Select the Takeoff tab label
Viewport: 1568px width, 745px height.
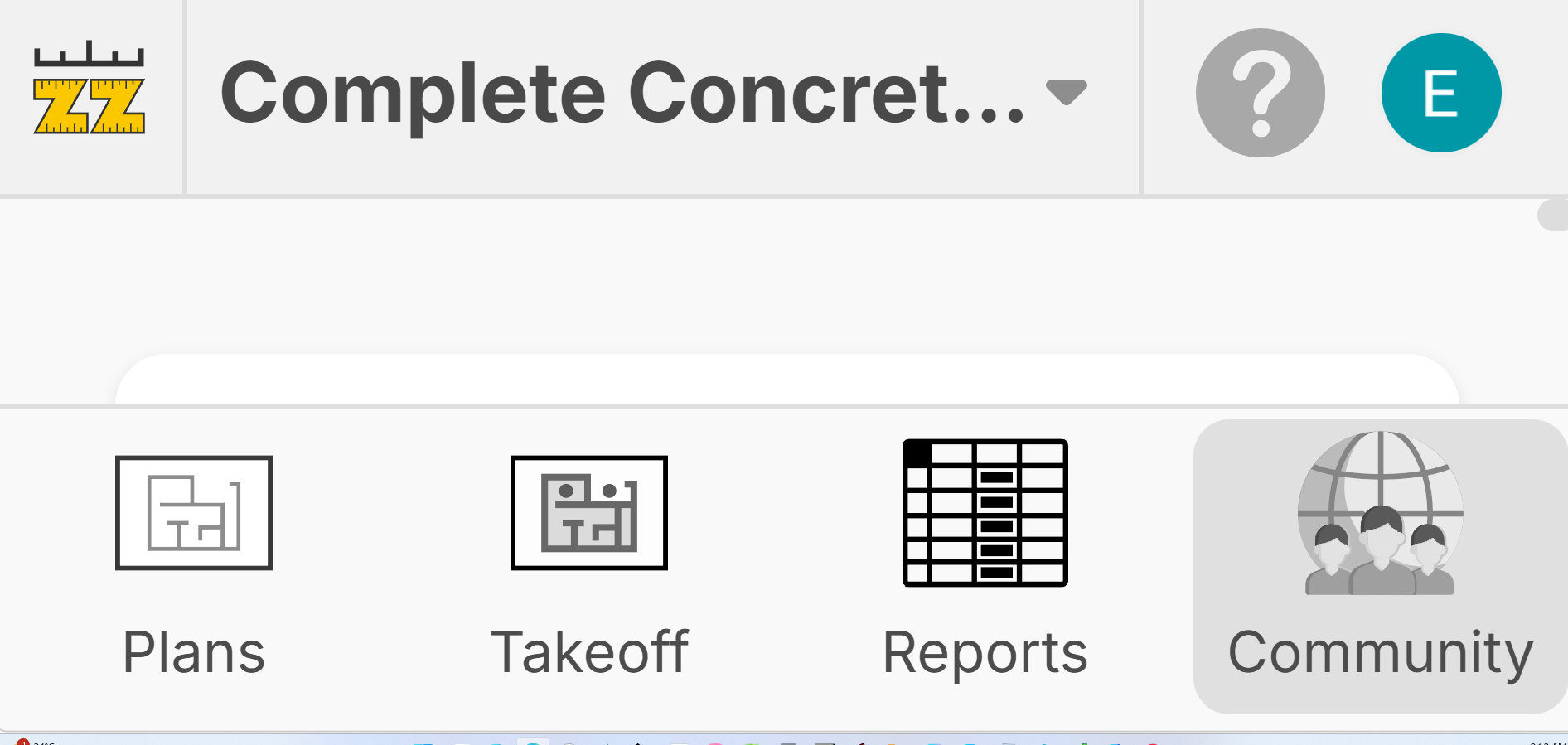589,652
